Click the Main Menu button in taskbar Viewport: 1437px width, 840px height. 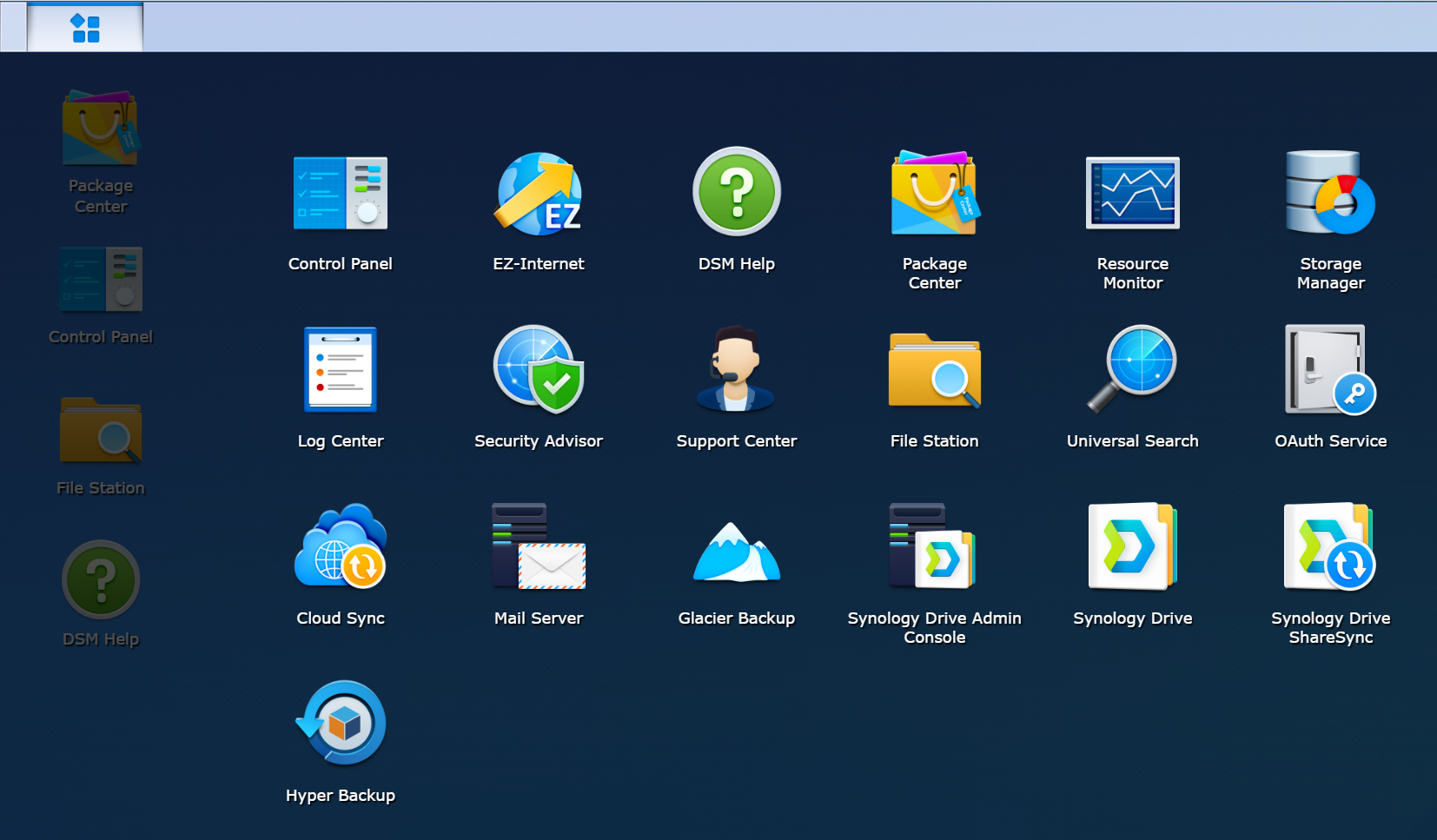coord(85,28)
